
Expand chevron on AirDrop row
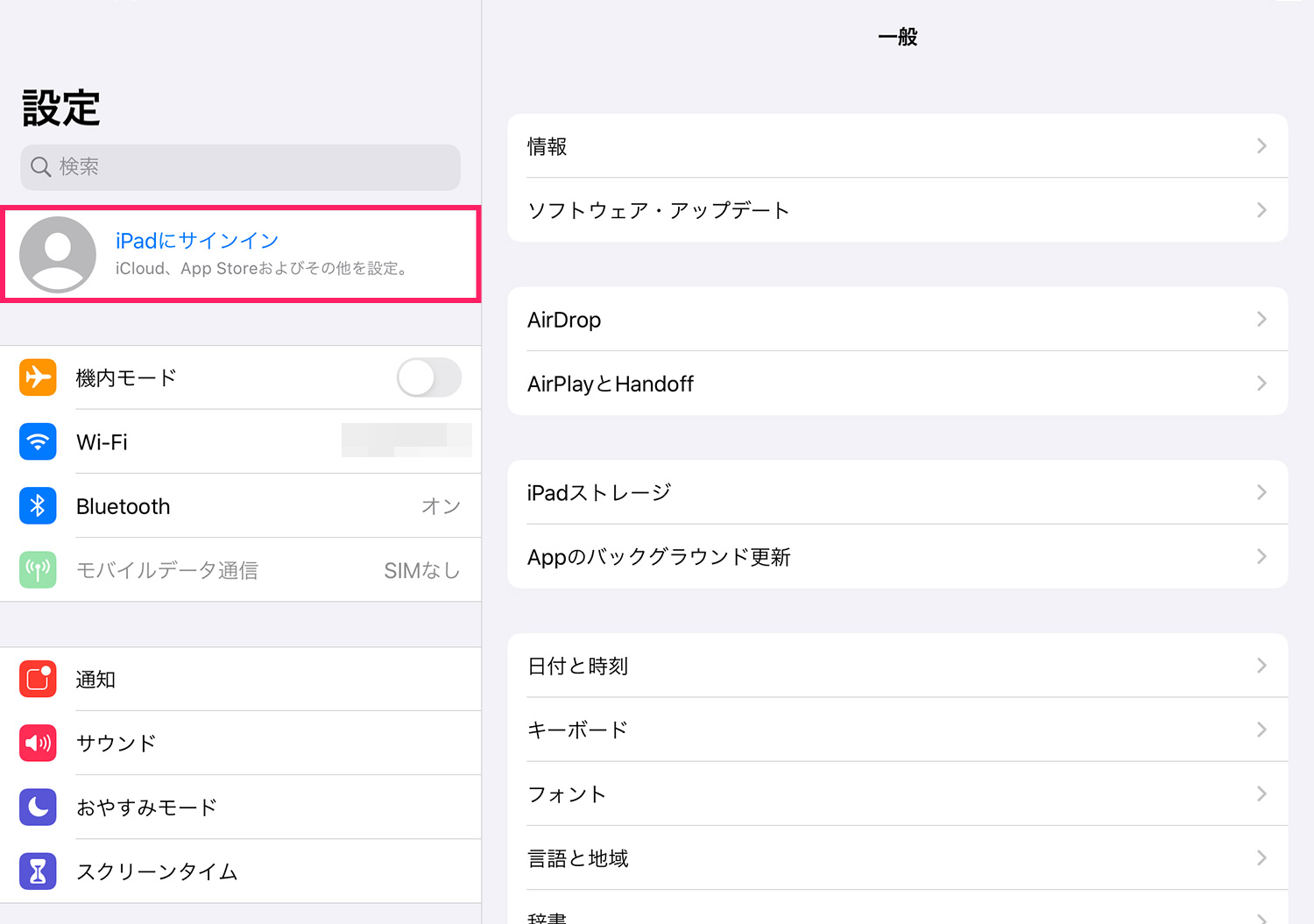(x=1261, y=319)
